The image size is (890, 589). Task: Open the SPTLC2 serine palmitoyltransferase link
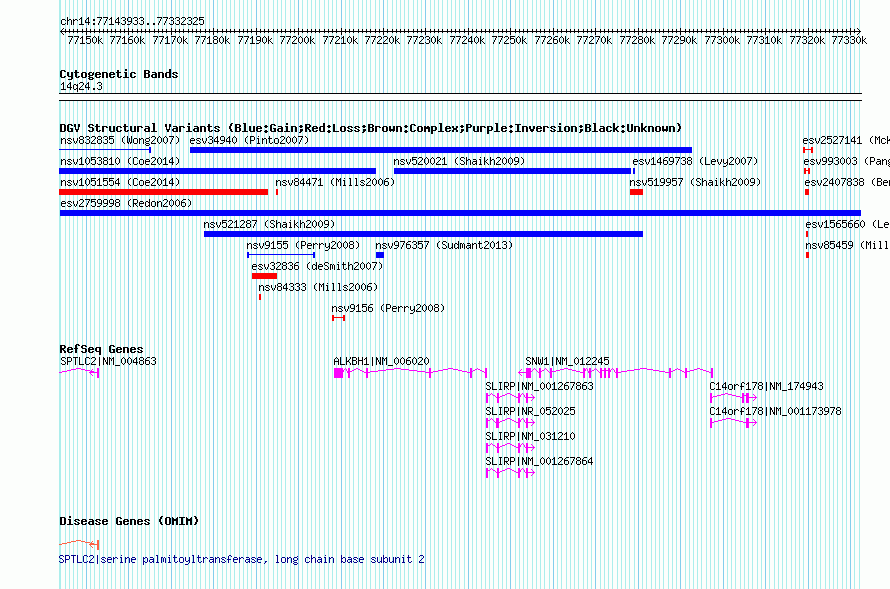242,559
